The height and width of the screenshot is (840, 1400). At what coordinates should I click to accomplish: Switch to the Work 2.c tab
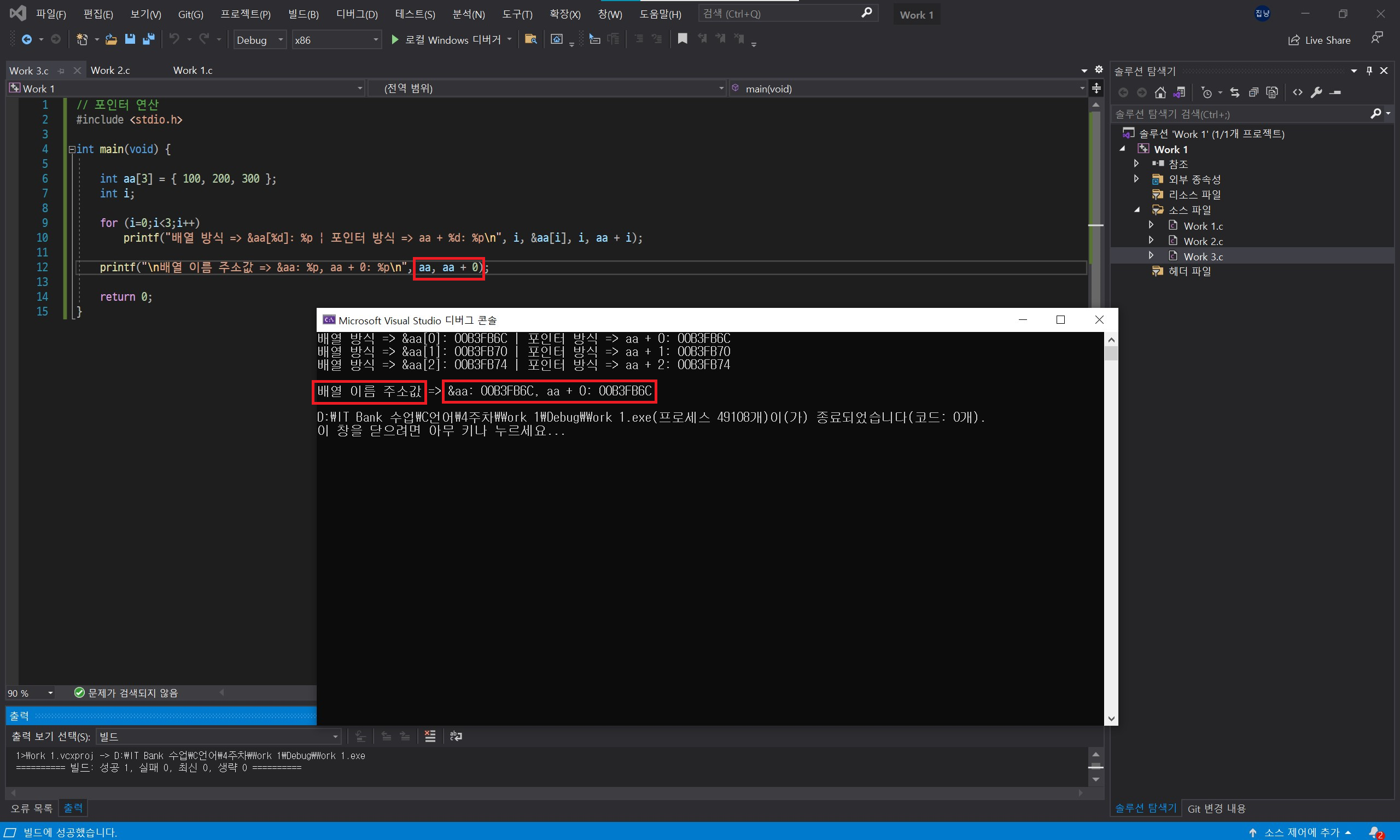(x=110, y=70)
